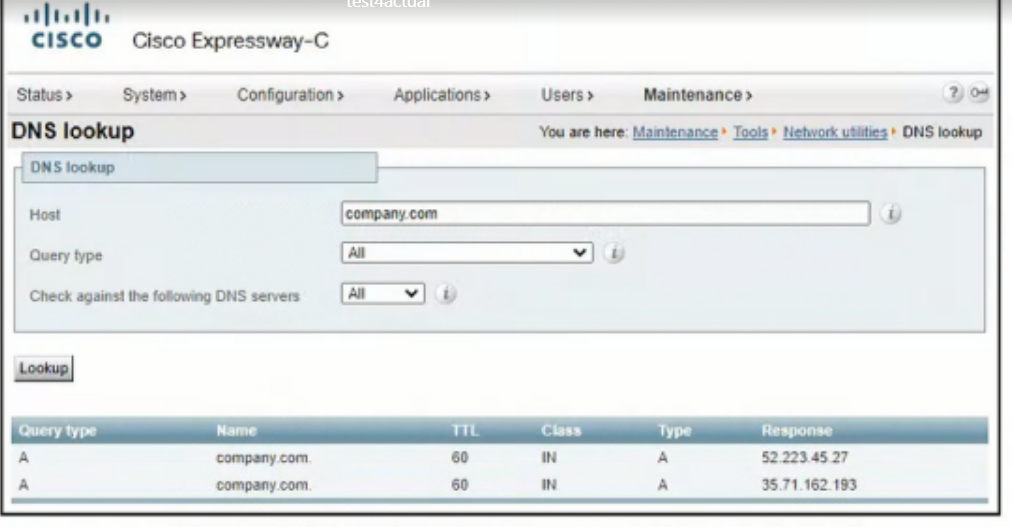Show info icon beside Query type
The height and width of the screenshot is (527, 1012).
pos(616,254)
